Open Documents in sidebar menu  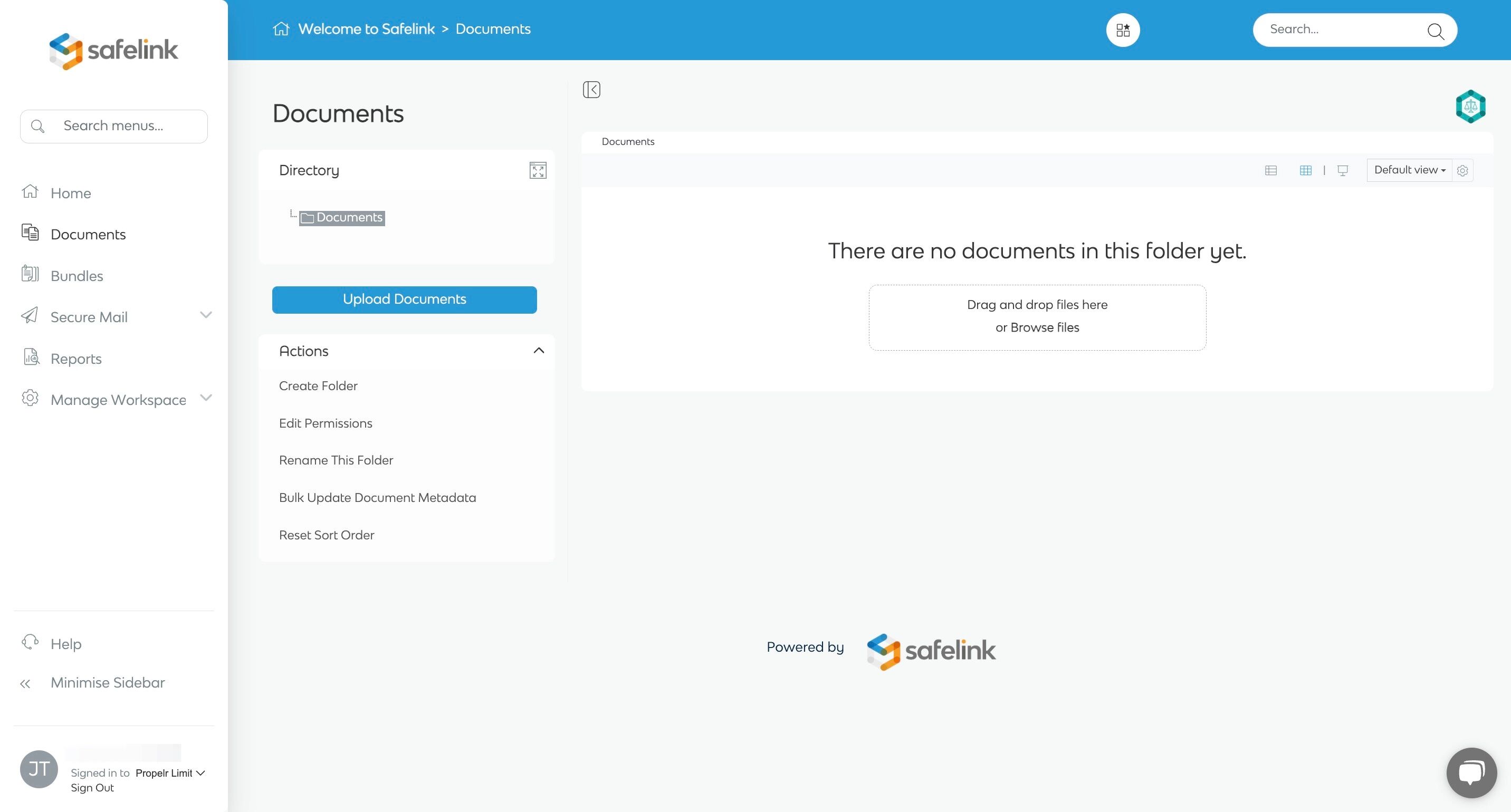88,235
